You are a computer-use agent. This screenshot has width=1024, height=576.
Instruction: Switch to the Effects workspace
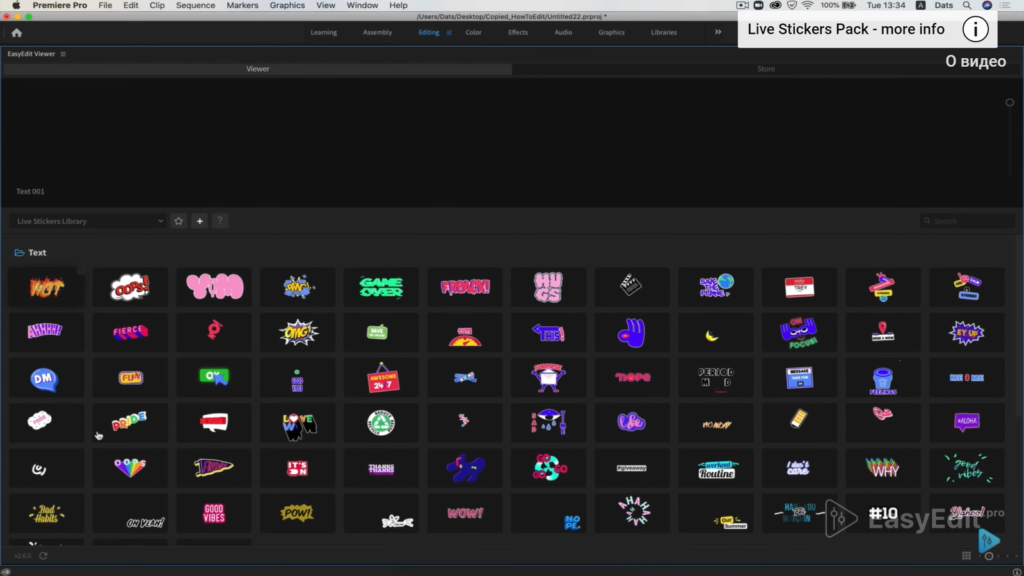point(518,33)
